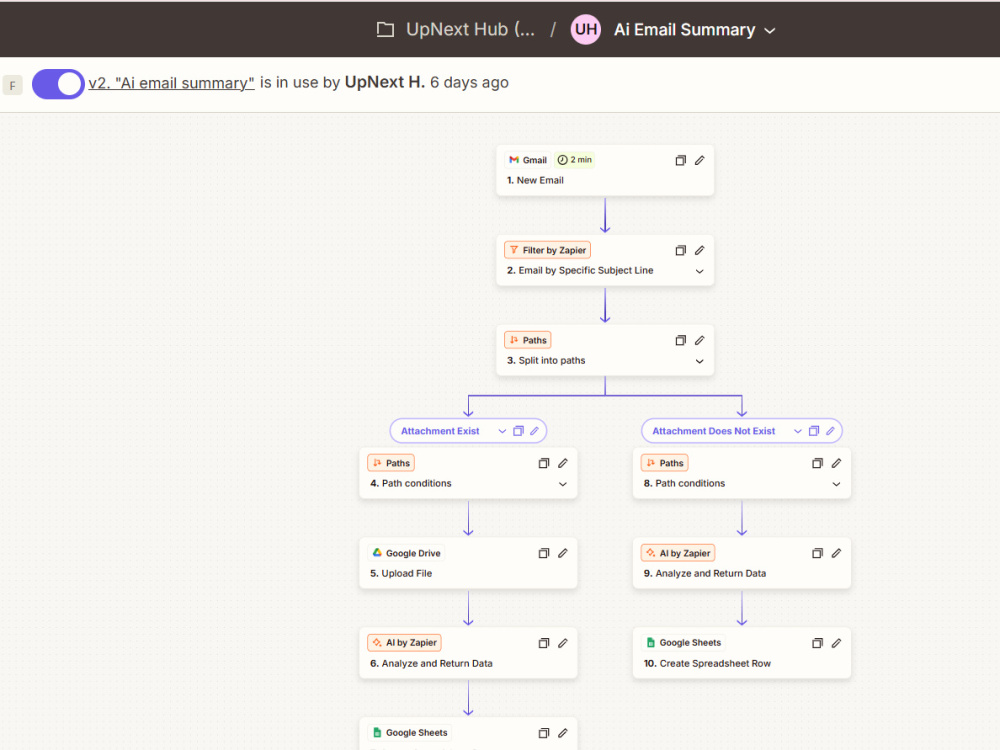The image size is (1000, 750).
Task: Copy the Filter by Zapier step
Action: (x=680, y=251)
